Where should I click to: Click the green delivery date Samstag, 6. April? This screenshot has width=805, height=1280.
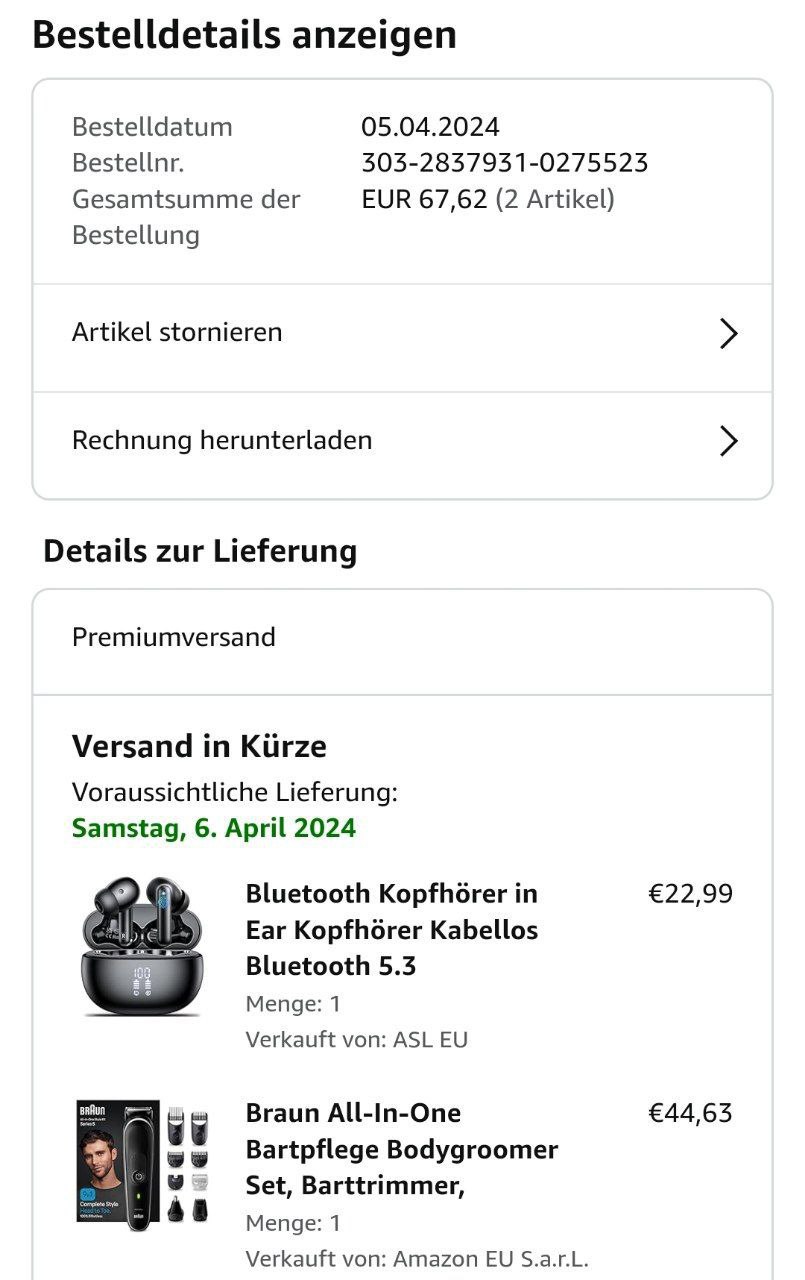click(214, 828)
